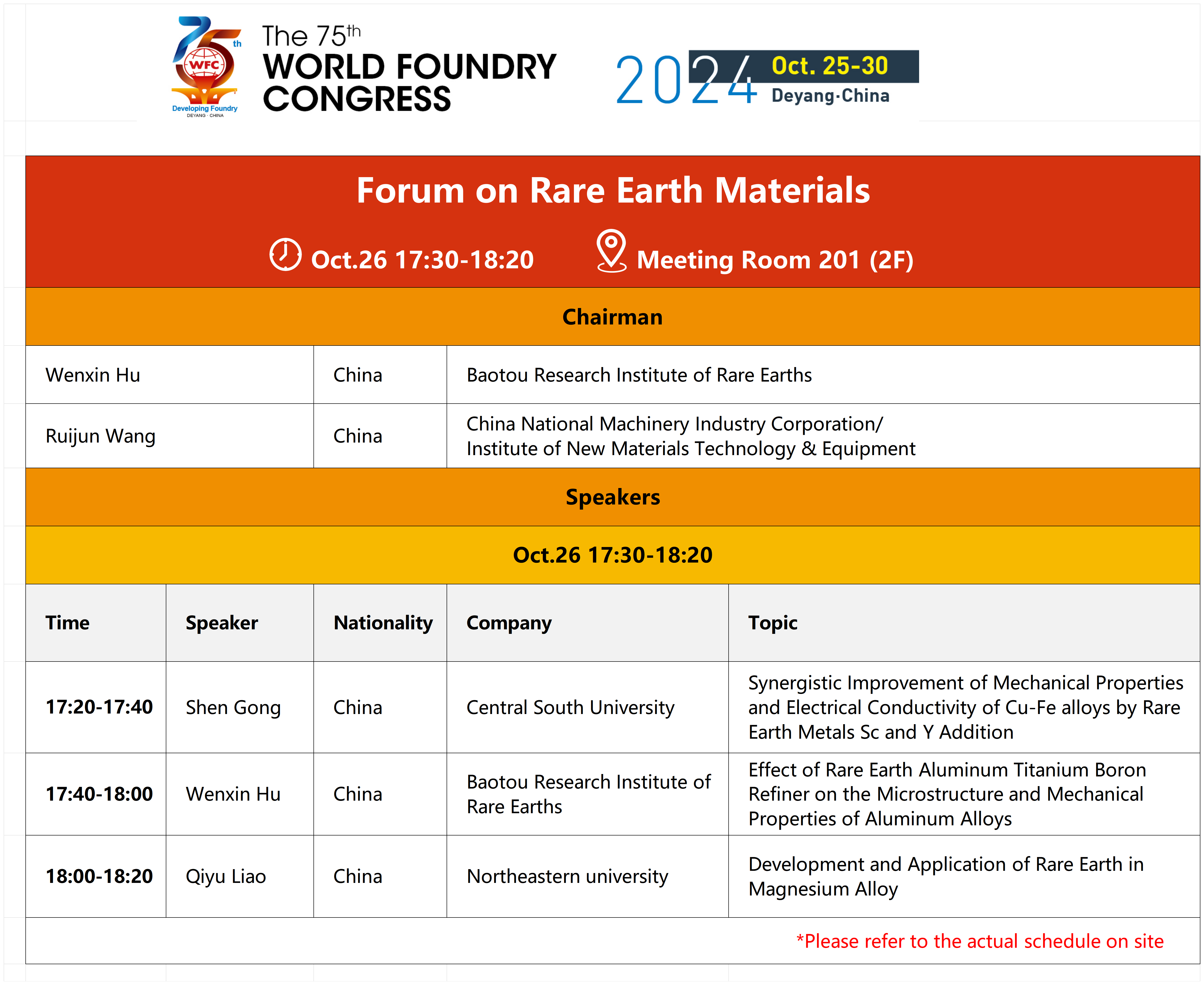Click 'China' in the Wenxin Hu chairman row
1204x985 pixels.
tap(358, 375)
